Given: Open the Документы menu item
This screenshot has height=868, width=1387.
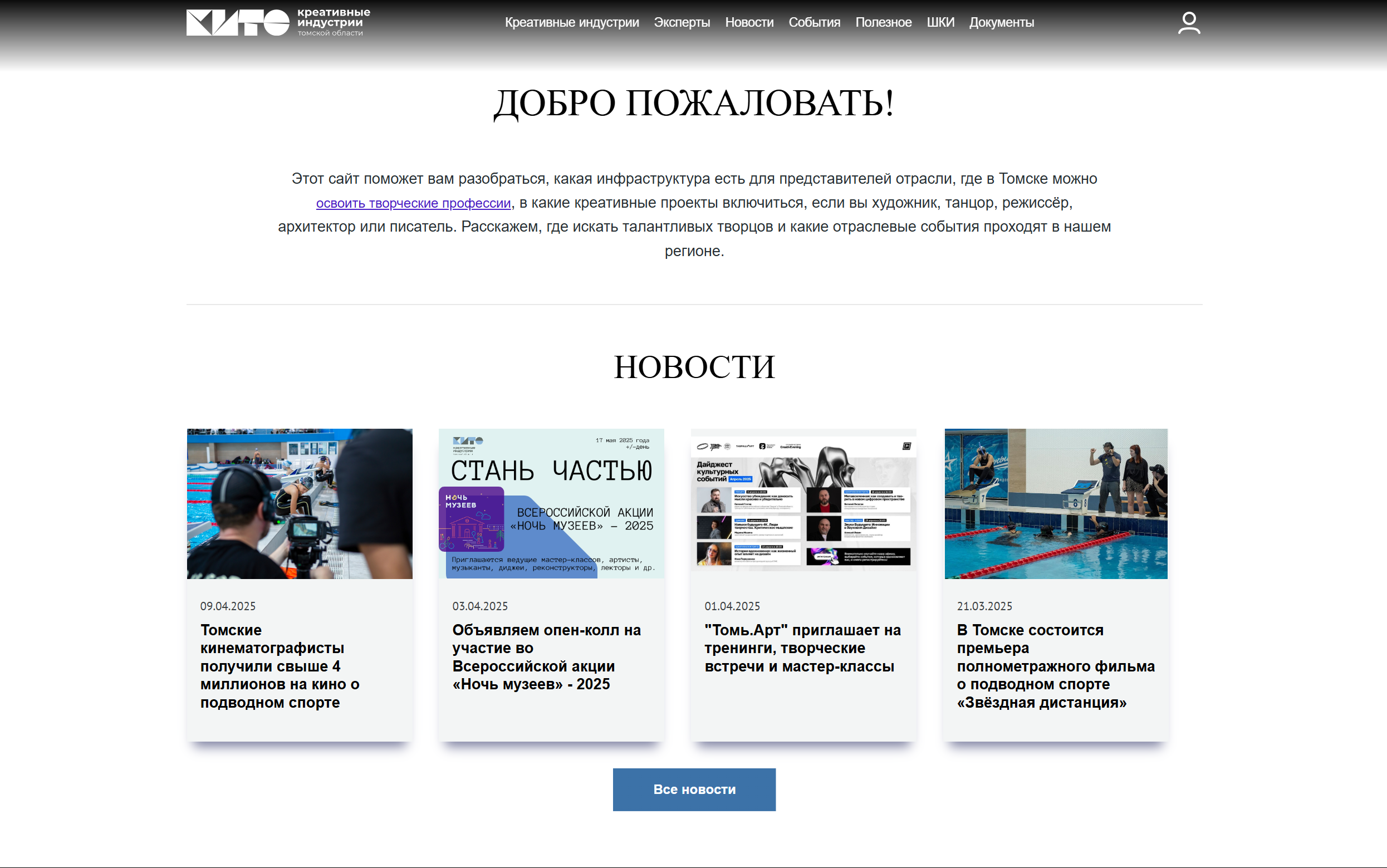Looking at the screenshot, I should click(1001, 22).
